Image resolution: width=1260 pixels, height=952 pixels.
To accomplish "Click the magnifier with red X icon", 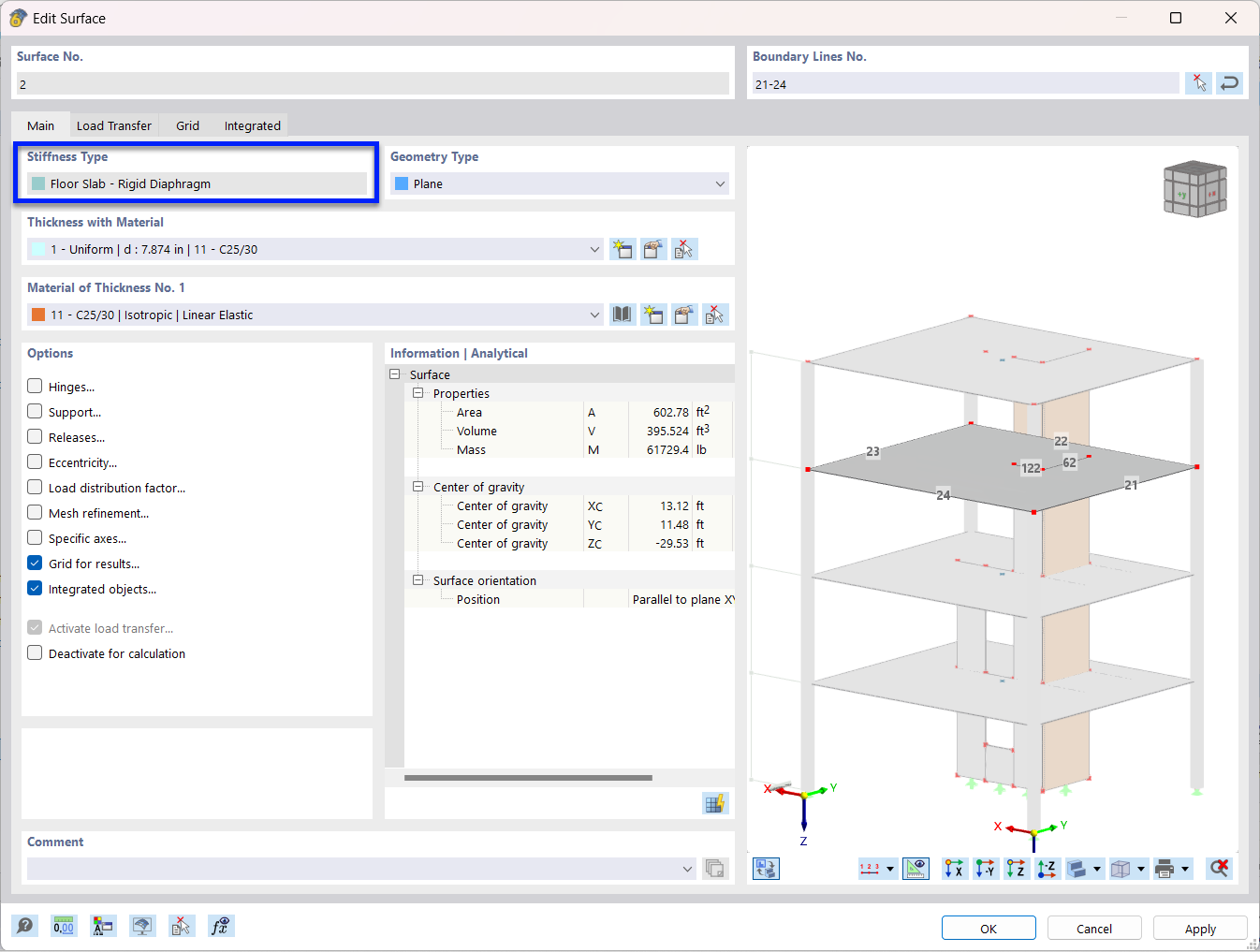I will click(1219, 869).
